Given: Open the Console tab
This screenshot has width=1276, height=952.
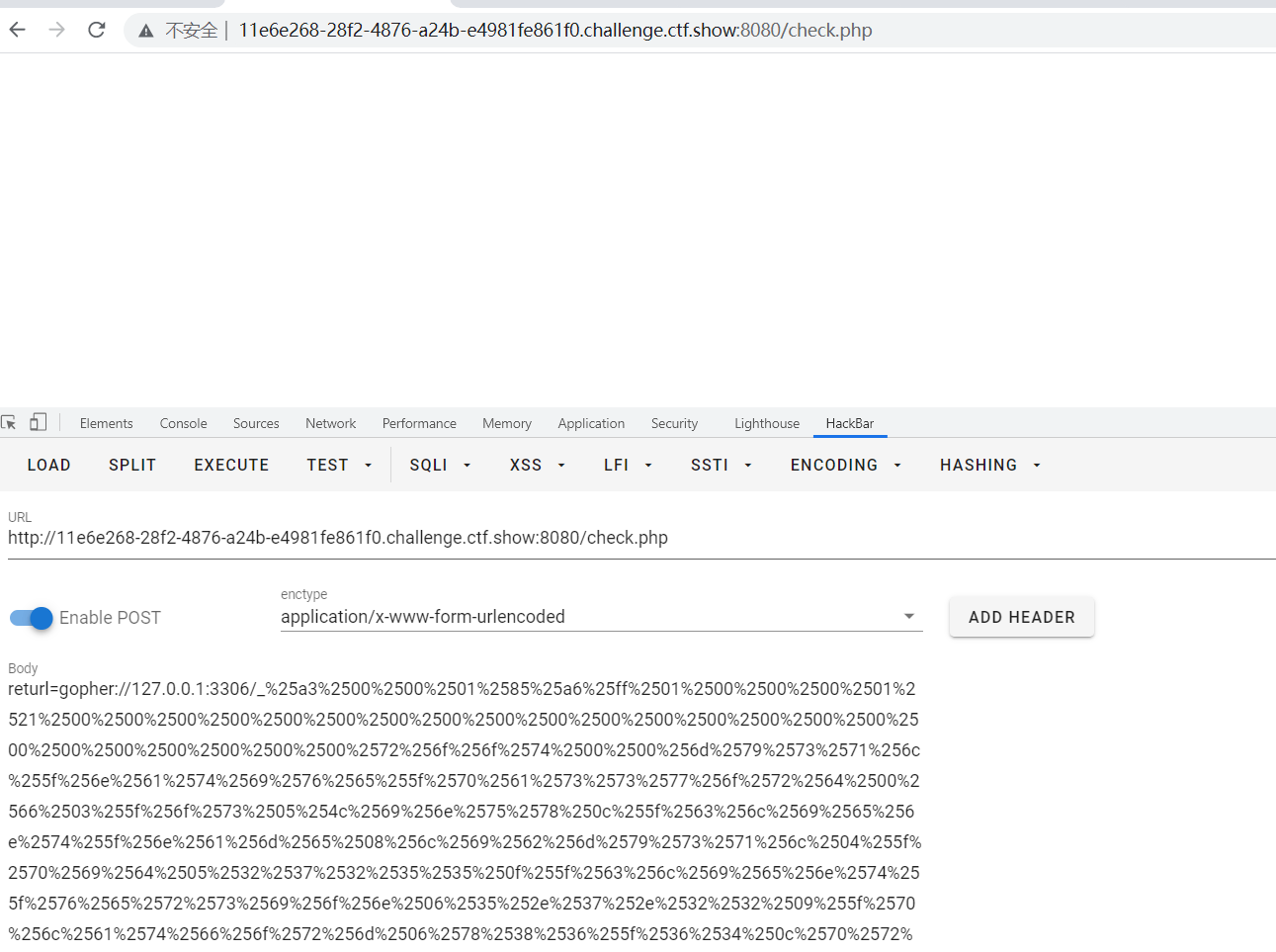Looking at the screenshot, I should (x=184, y=423).
